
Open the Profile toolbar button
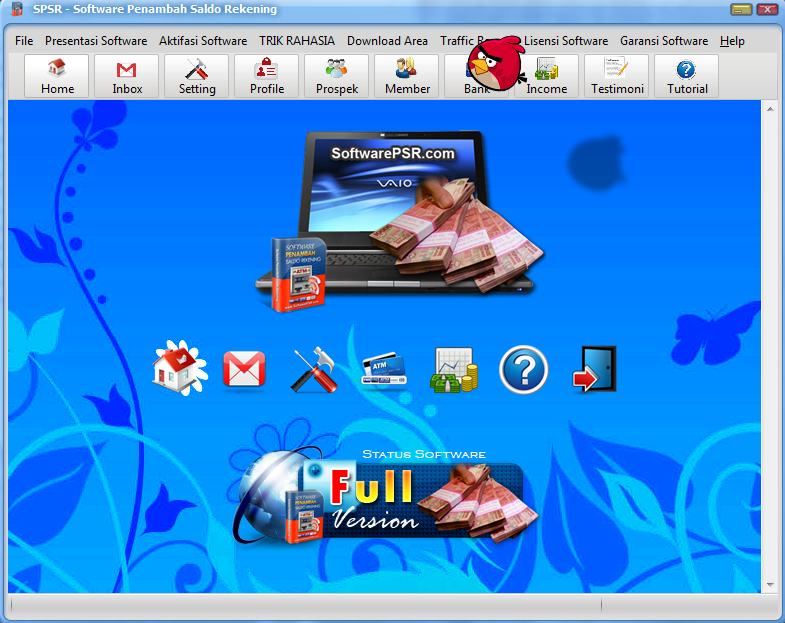click(267, 76)
